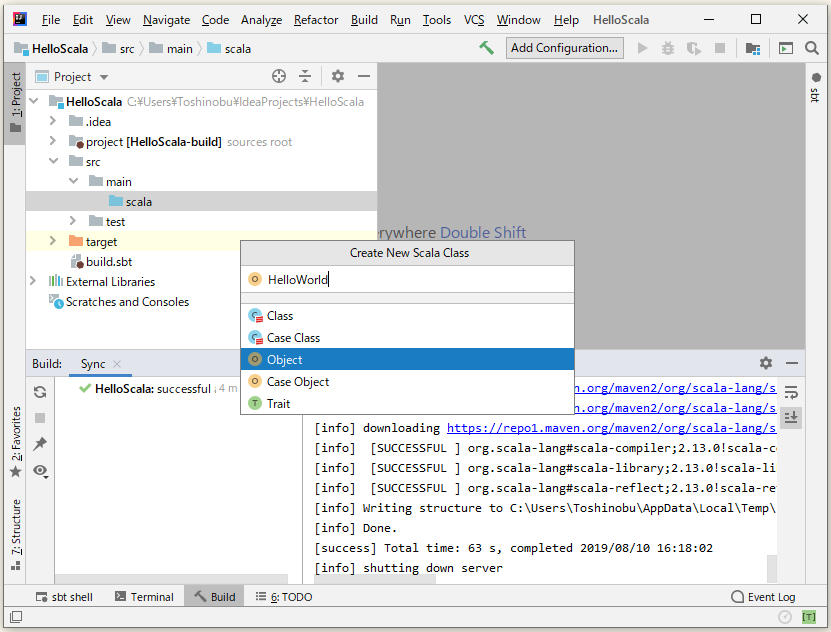Open Project Structure icon
831x632 pixels.
(753, 48)
